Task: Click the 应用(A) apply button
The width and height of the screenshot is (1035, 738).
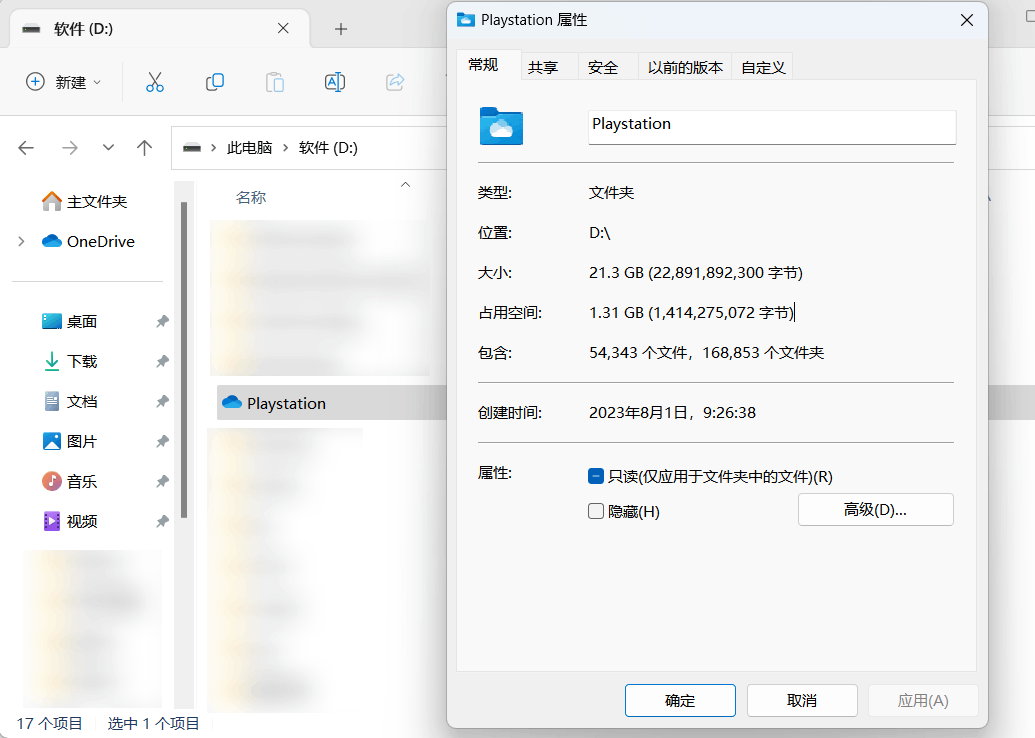Action: pos(923,700)
